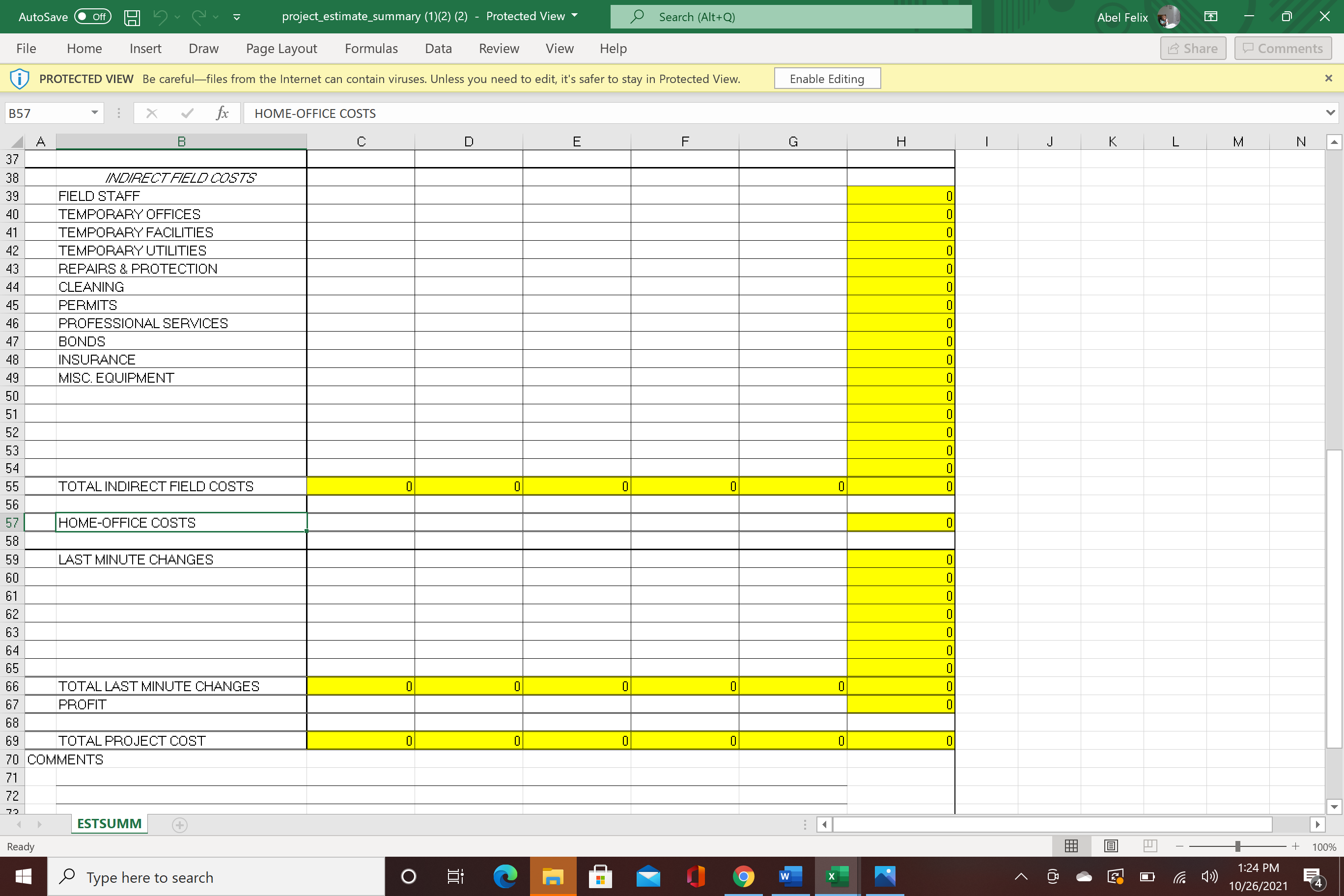Expand the Name Box dropdown

(94, 112)
